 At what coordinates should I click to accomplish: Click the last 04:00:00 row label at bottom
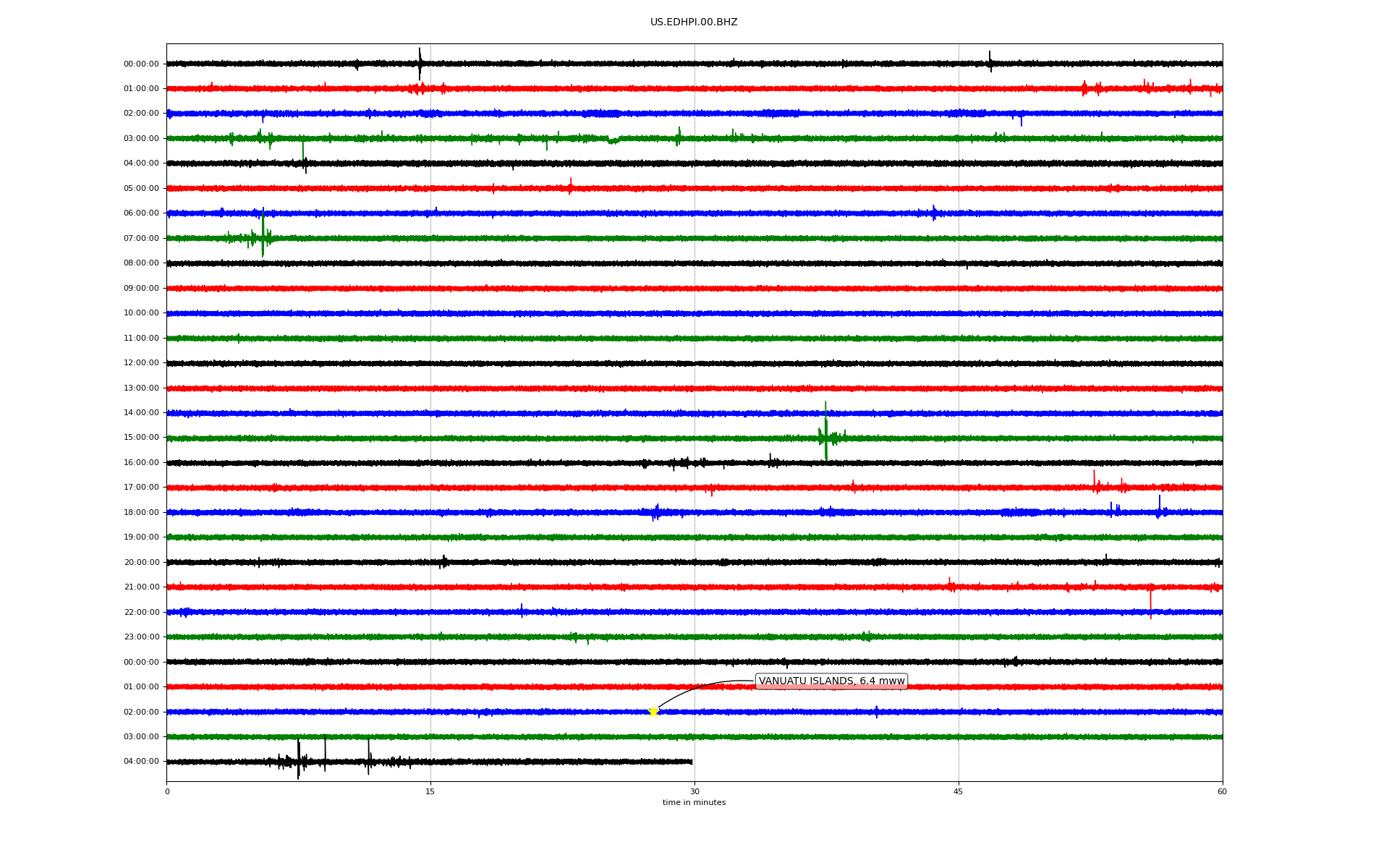tap(141, 762)
